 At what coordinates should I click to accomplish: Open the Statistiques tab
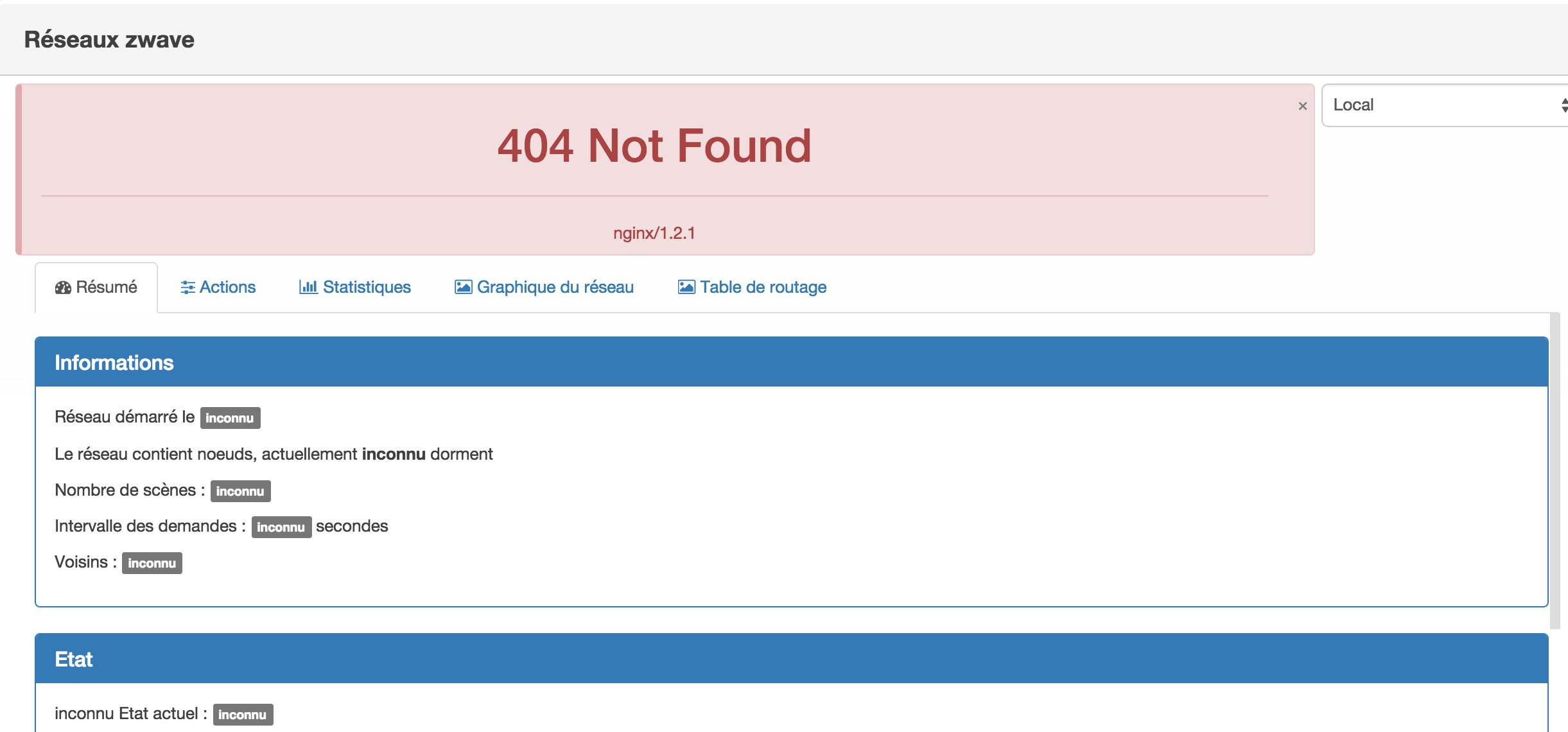tap(355, 287)
